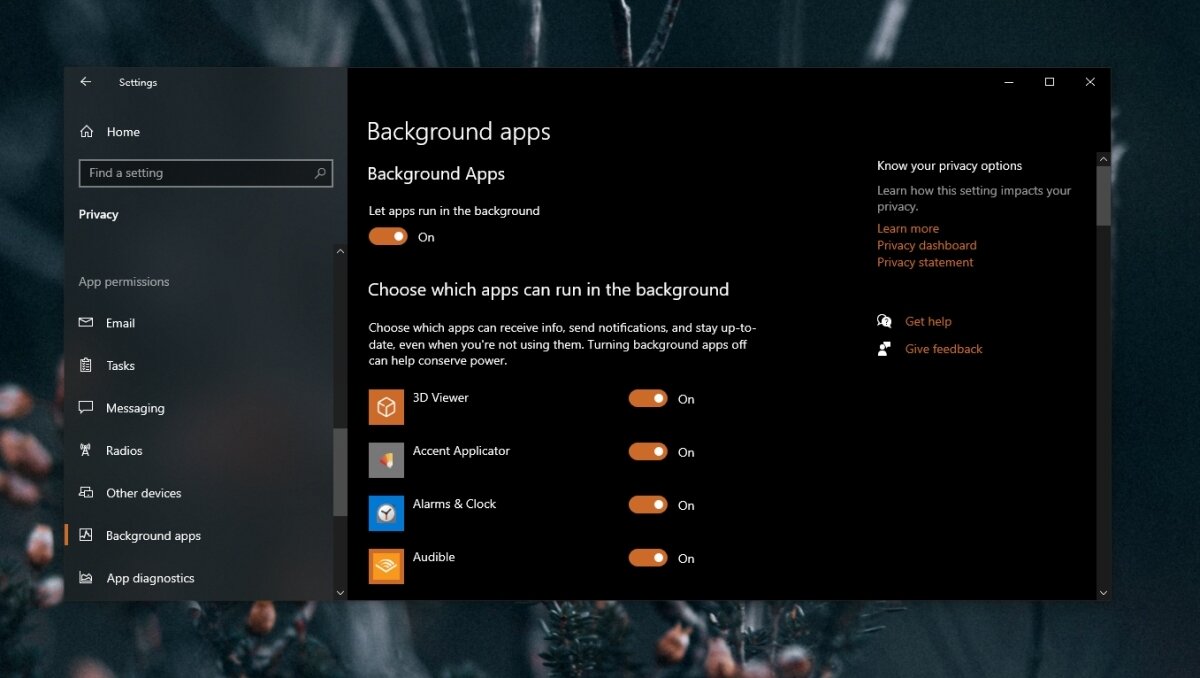The image size is (1200, 678).
Task: Select App diagnostics in the sidebar
Action: pyautogui.click(x=150, y=578)
